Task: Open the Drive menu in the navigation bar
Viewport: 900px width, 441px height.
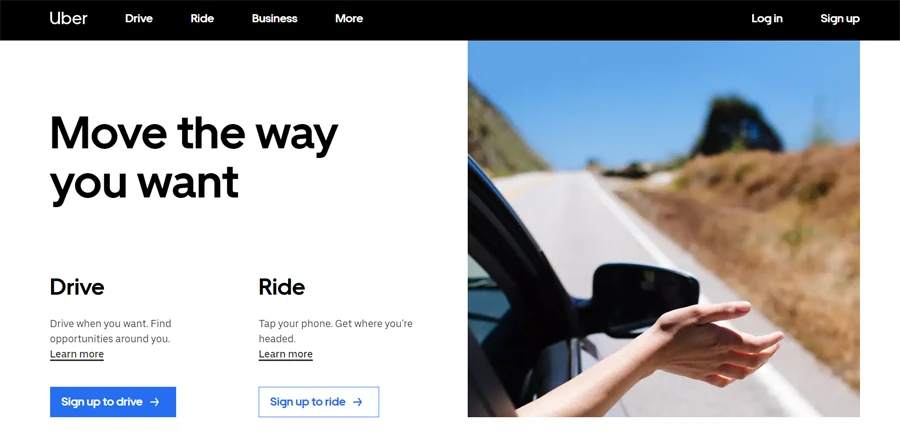Action: [139, 18]
